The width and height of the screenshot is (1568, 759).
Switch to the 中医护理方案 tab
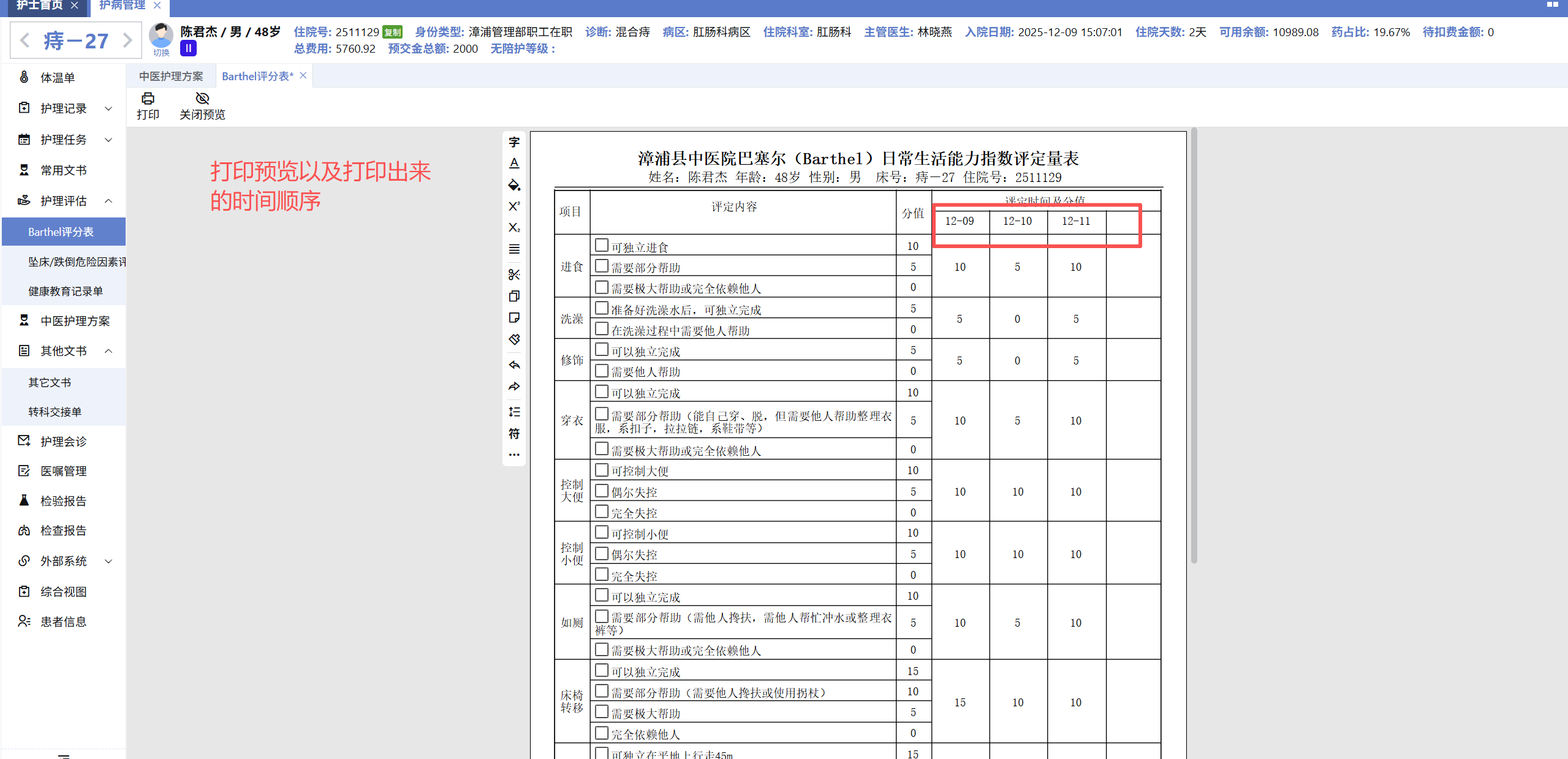[x=171, y=76]
